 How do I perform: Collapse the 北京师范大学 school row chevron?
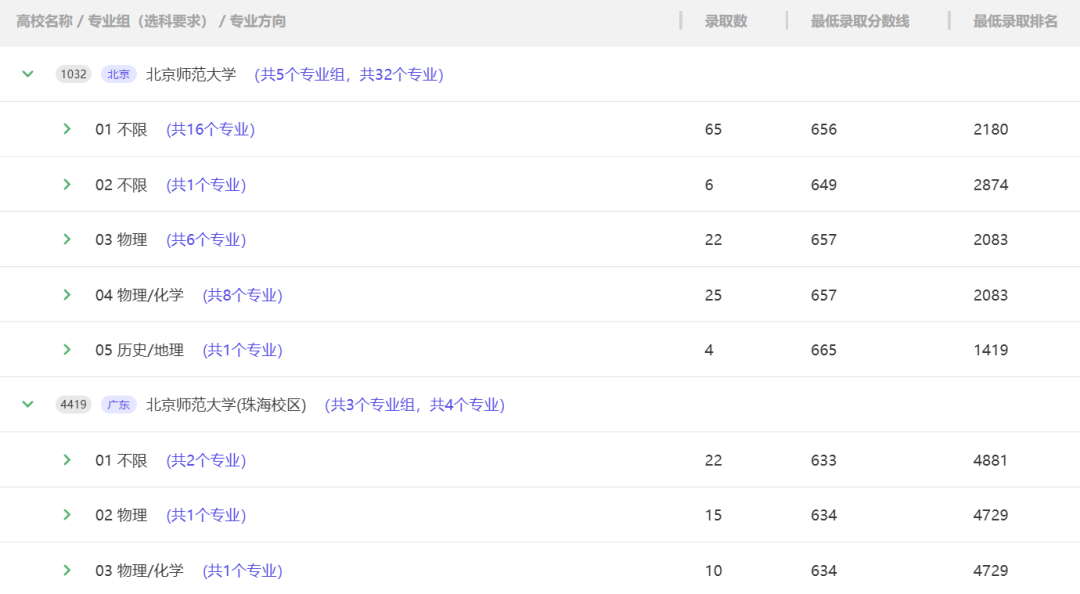pos(28,74)
